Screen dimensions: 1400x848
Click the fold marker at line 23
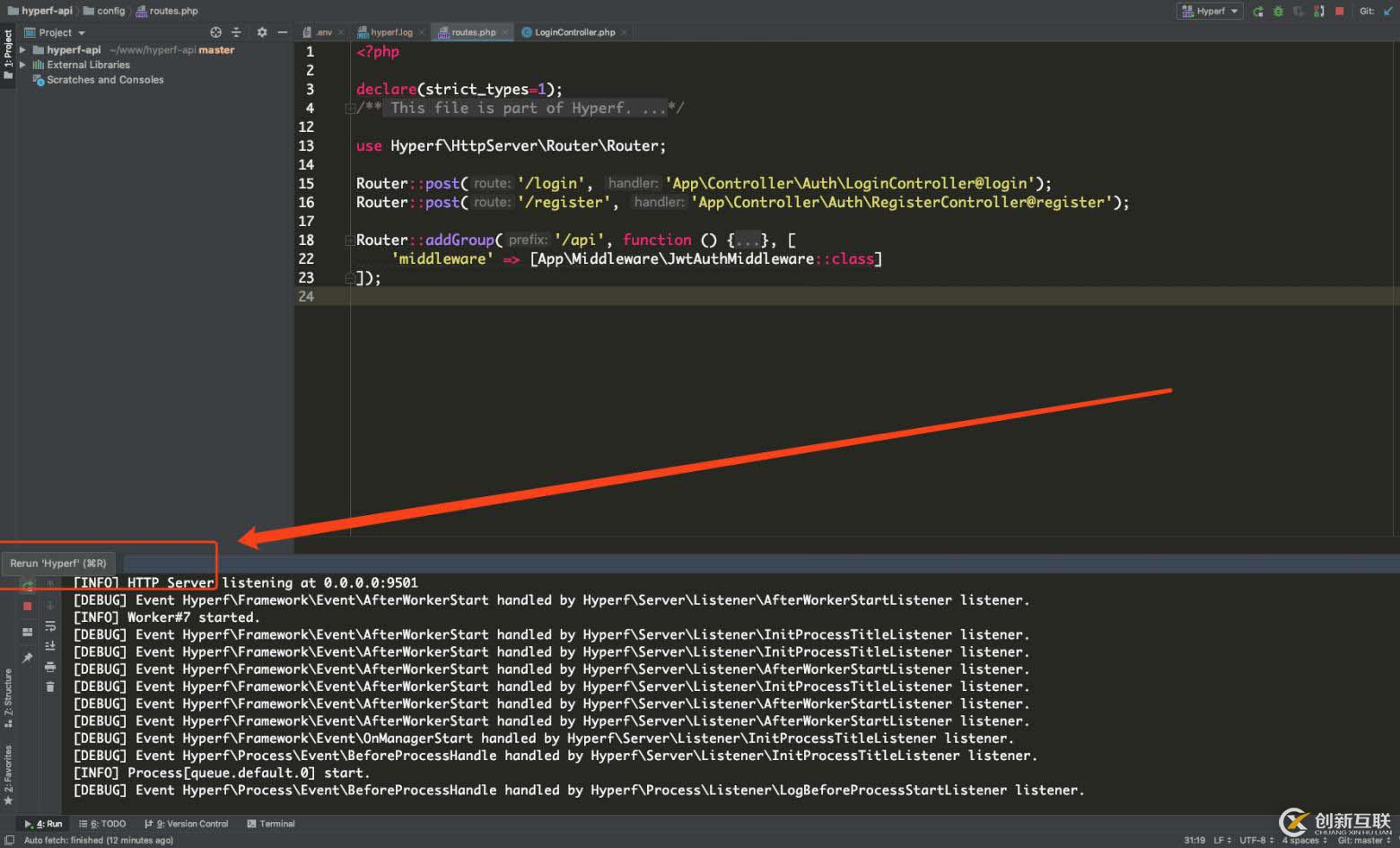click(x=350, y=278)
